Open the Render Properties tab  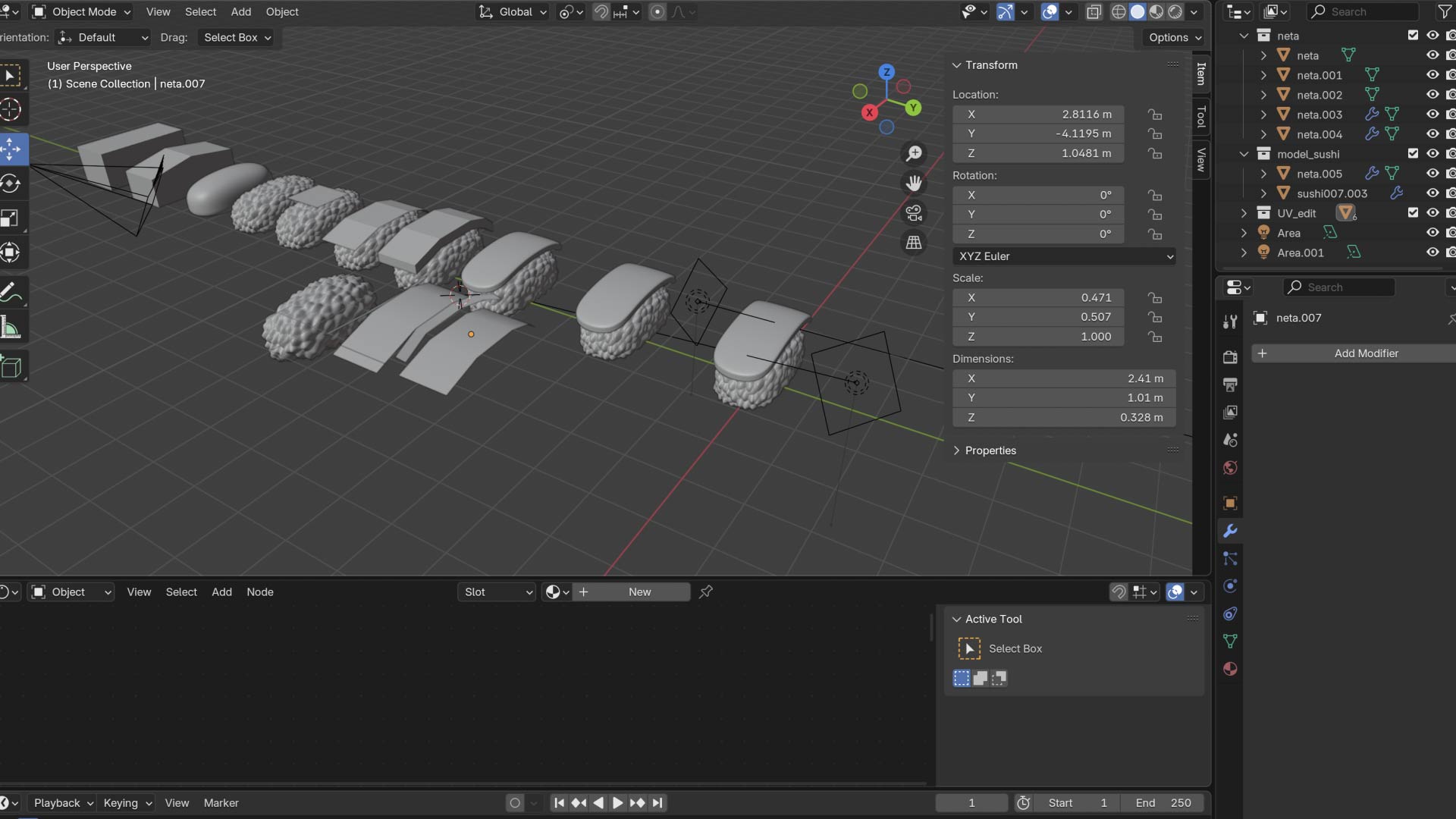click(x=1230, y=356)
